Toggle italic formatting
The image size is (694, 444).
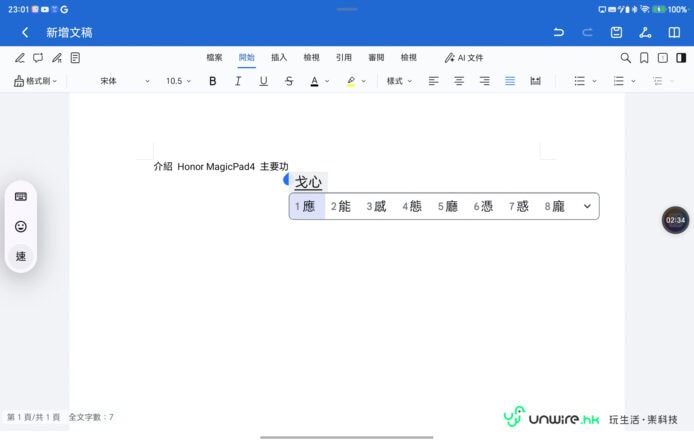pyautogui.click(x=238, y=81)
